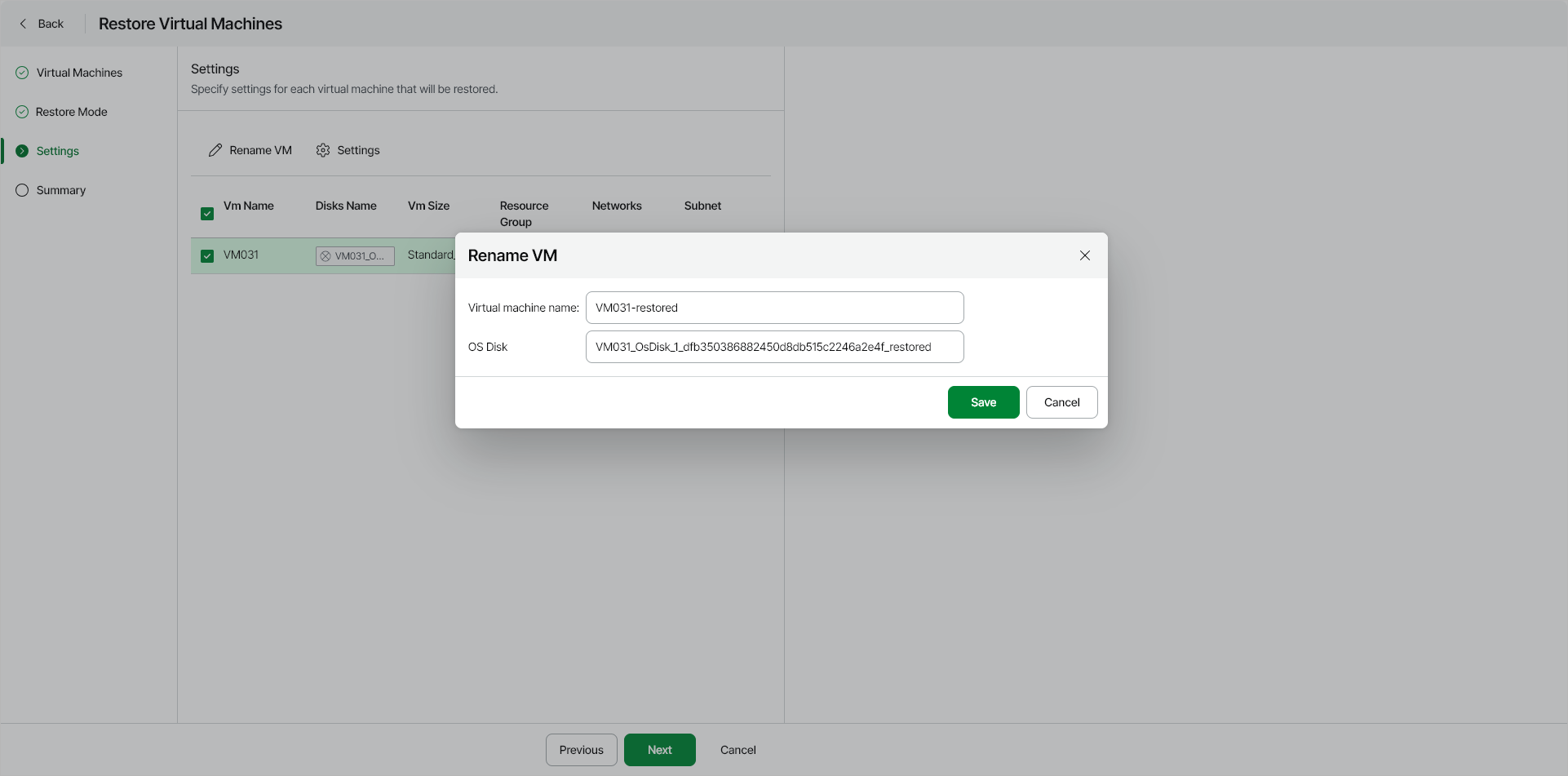
Task: Cancel the restore wizard at the bottom
Action: (737, 749)
